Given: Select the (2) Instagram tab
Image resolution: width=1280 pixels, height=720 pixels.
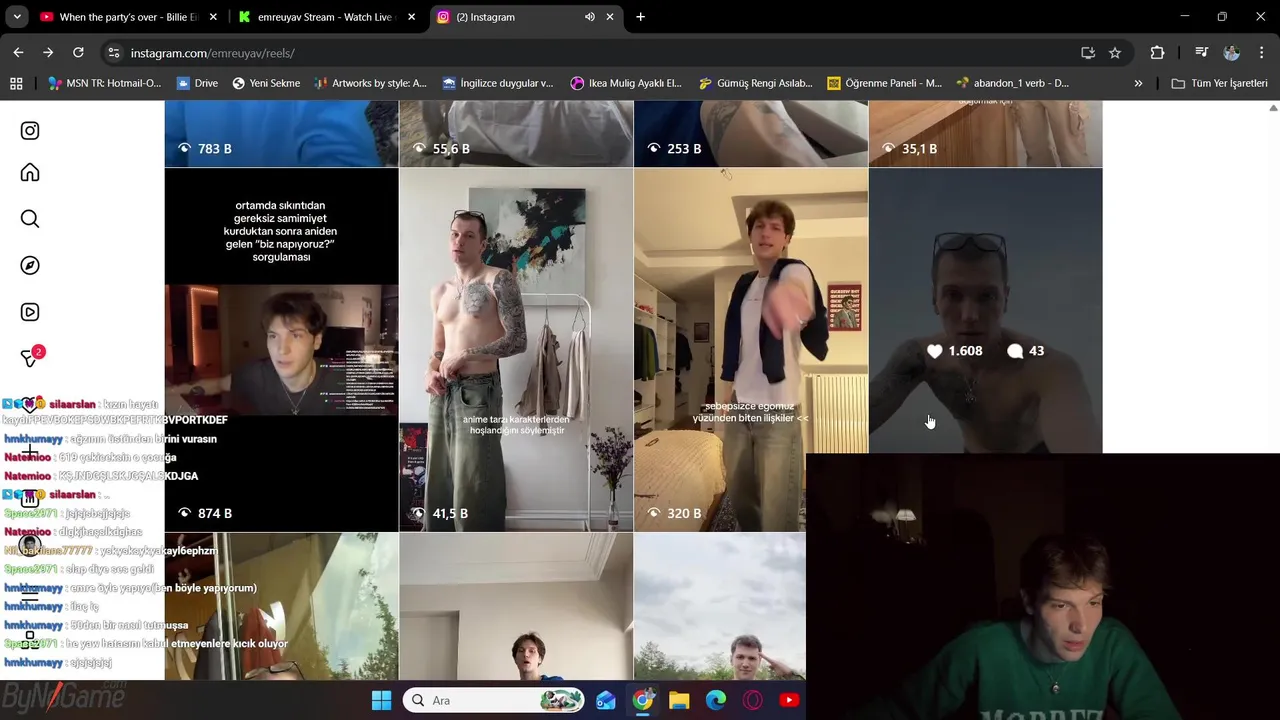Looking at the screenshot, I should tap(527, 17).
